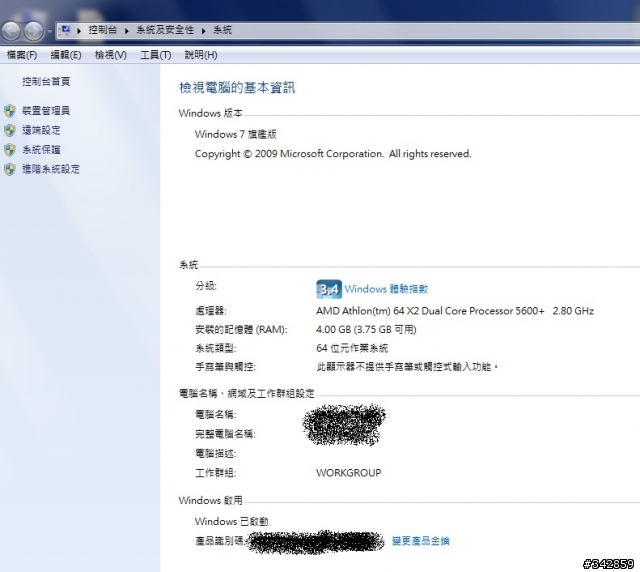Open 系統保護 link
Image resolution: width=640 pixels, height=572 pixels.
pyautogui.click(x=41, y=149)
